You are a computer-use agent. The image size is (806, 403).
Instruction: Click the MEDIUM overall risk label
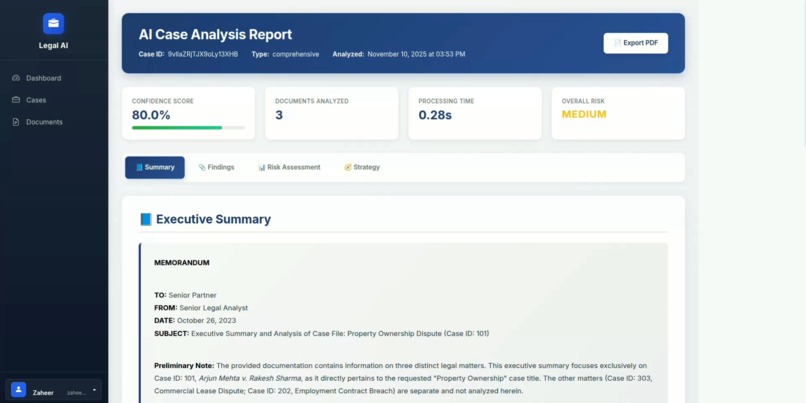(x=584, y=114)
